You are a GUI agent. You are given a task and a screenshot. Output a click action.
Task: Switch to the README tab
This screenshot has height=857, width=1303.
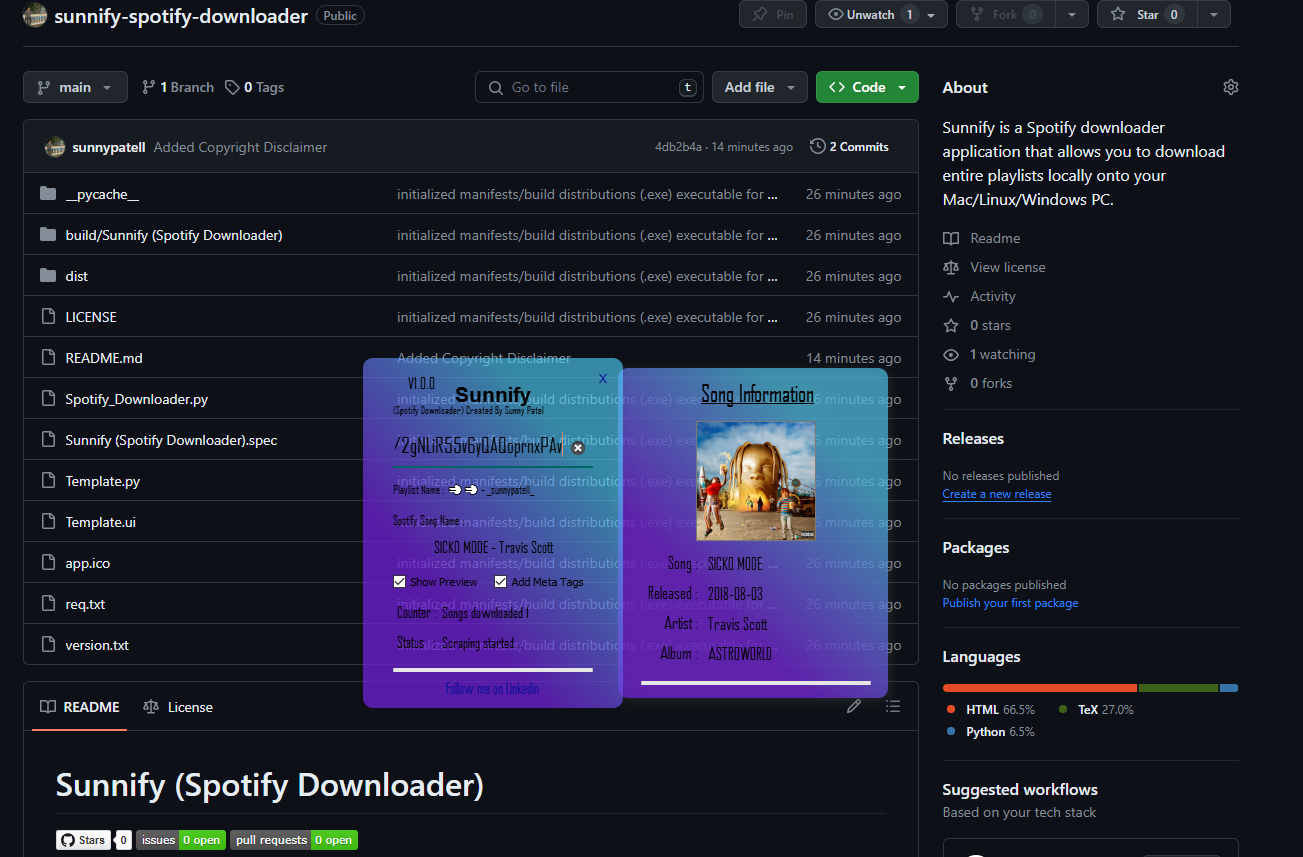tap(79, 707)
